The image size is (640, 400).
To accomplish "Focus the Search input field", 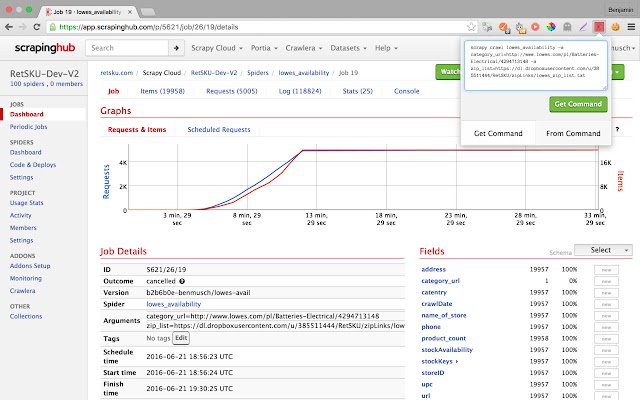I will (127, 48).
